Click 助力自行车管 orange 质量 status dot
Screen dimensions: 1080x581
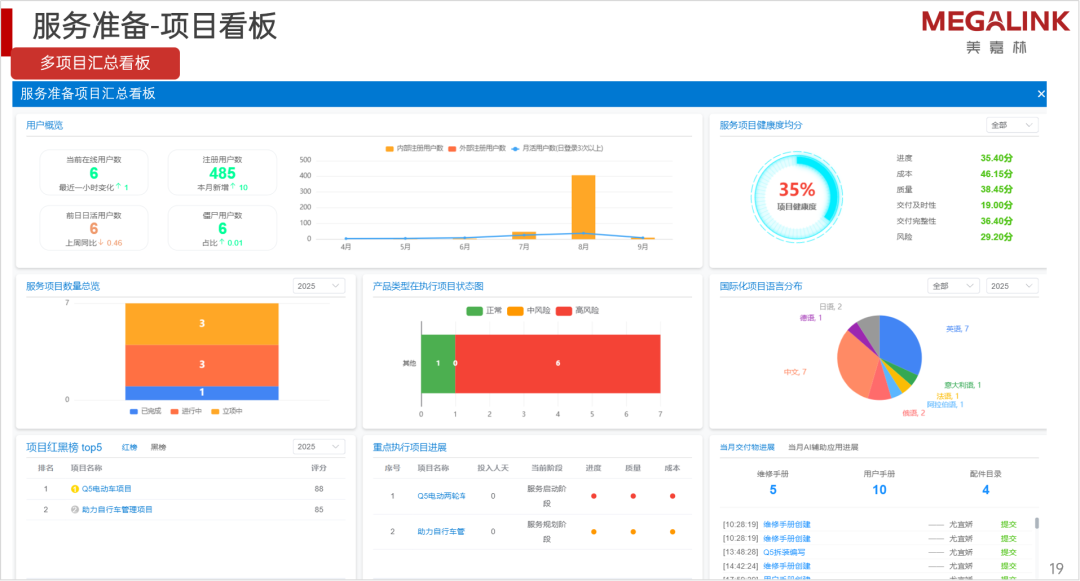coord(633,532)
